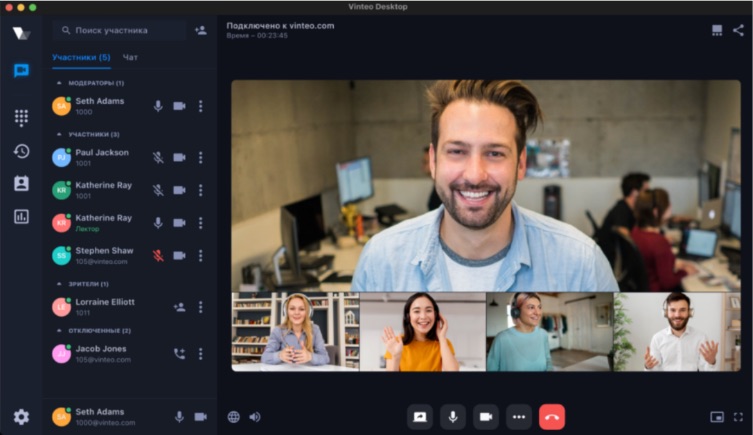
Task: Promote Lorraine Elliott with person-plus icon
Action: (x=180, y=307)
